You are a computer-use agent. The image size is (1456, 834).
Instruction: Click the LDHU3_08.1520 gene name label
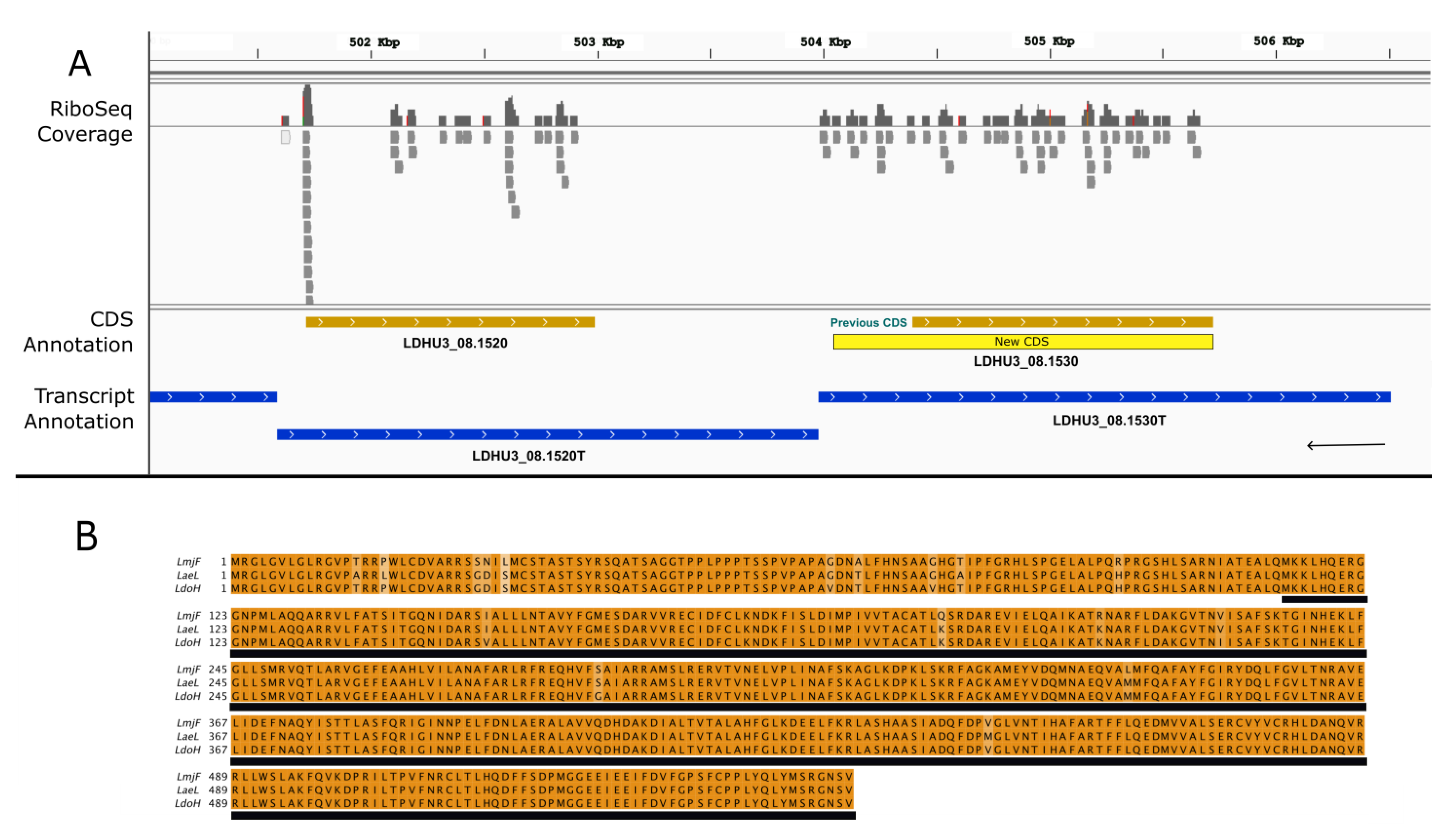point(455,343)
